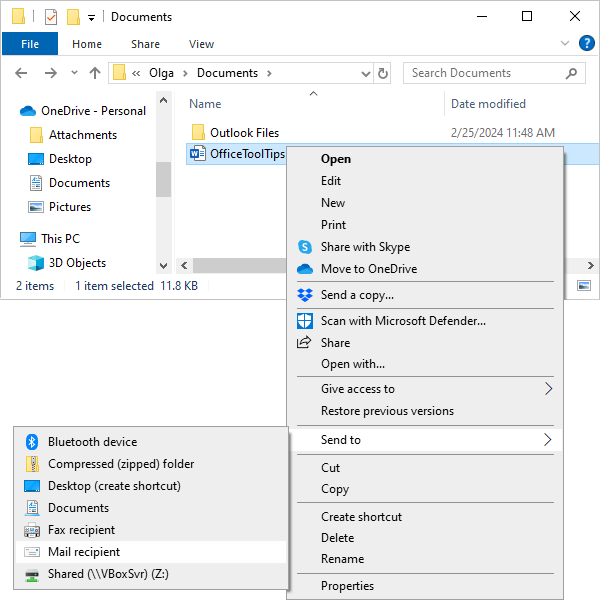Refresh the Documents folder
The image size is (600, 600).
click(382, 73)
